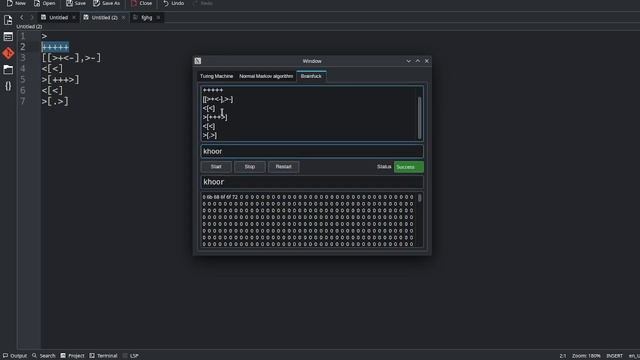Click the greyed-out Redo toolbar button
This screenshot has height=360, width=640.
click(202, 3)
